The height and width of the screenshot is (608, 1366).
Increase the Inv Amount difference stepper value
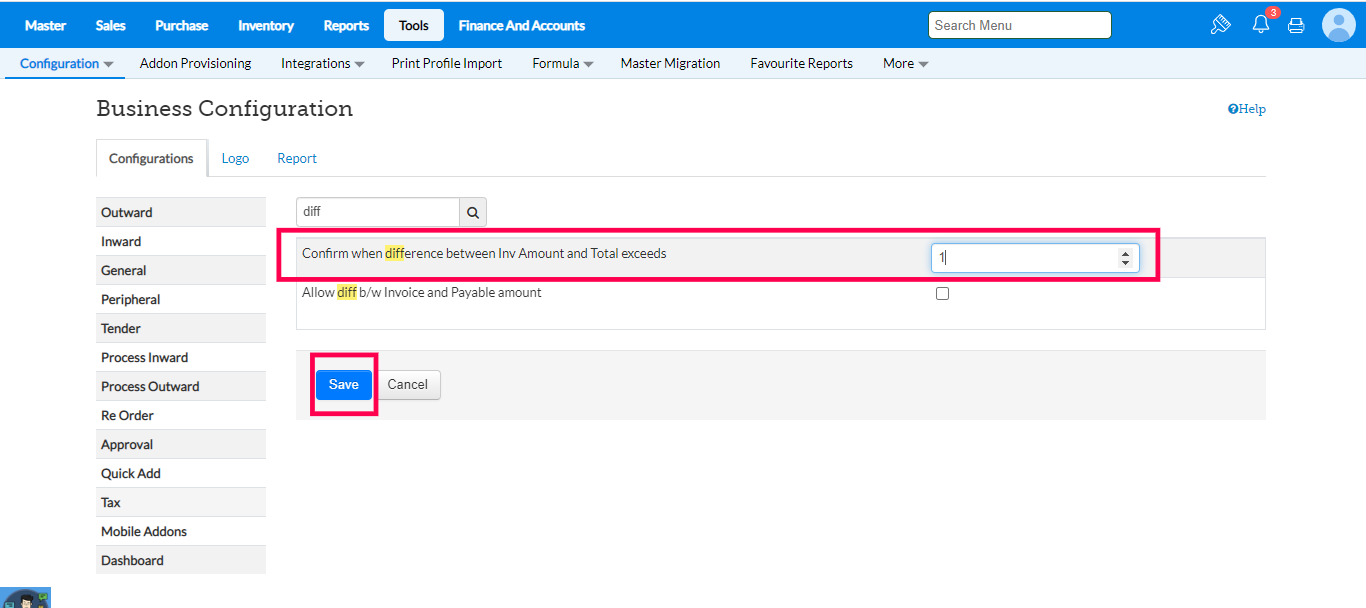[x=1125, y=253]
